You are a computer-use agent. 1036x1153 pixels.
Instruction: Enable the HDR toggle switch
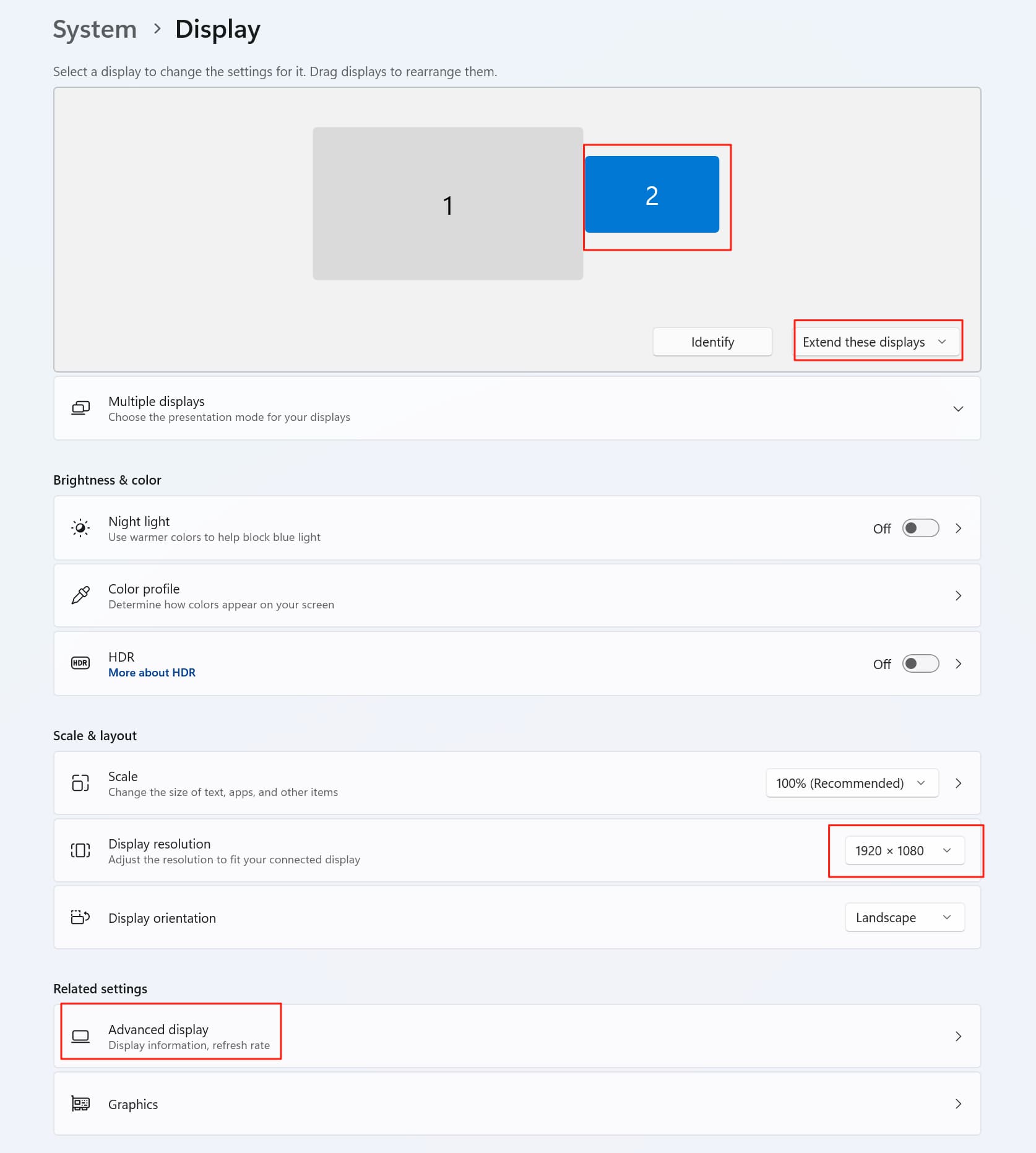click(920, 663)
